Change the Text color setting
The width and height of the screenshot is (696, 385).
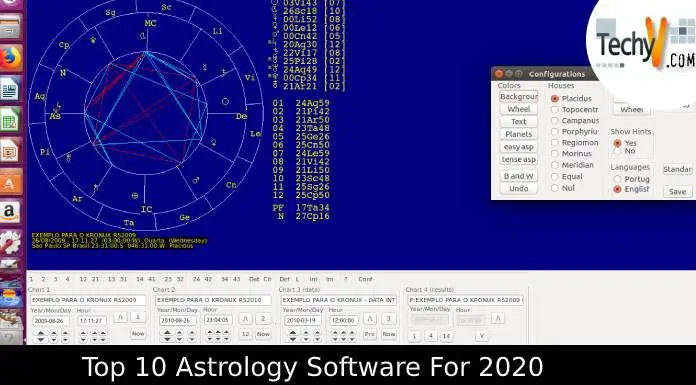click(518, 121)
